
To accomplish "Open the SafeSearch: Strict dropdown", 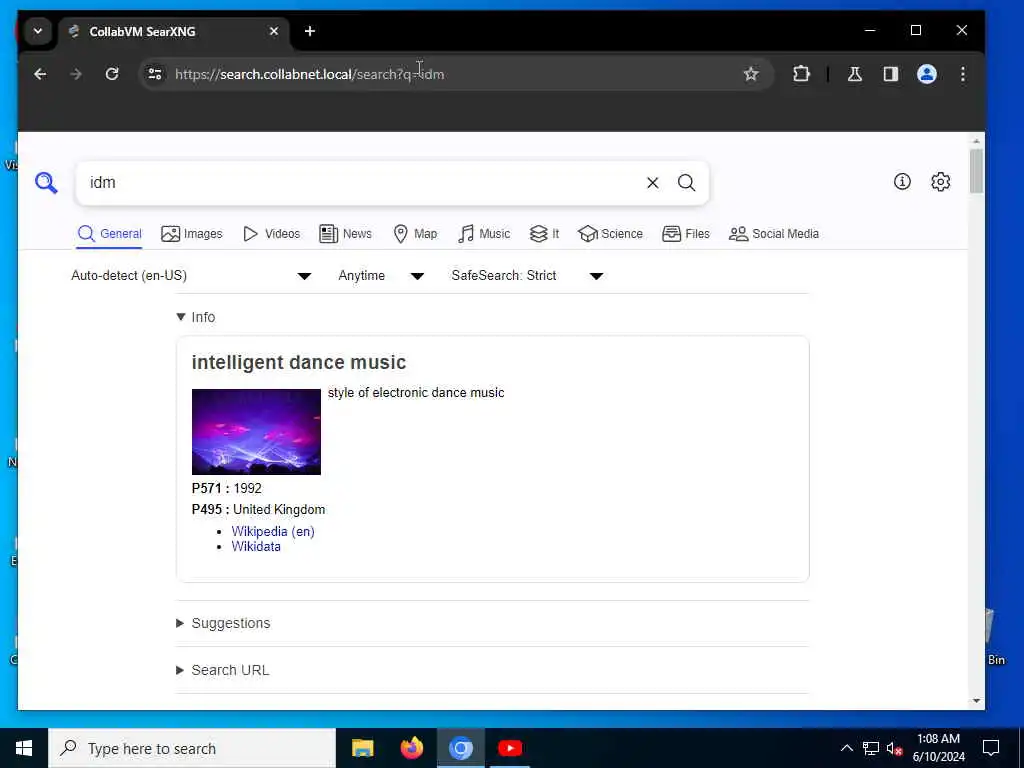I will point(527,276).
